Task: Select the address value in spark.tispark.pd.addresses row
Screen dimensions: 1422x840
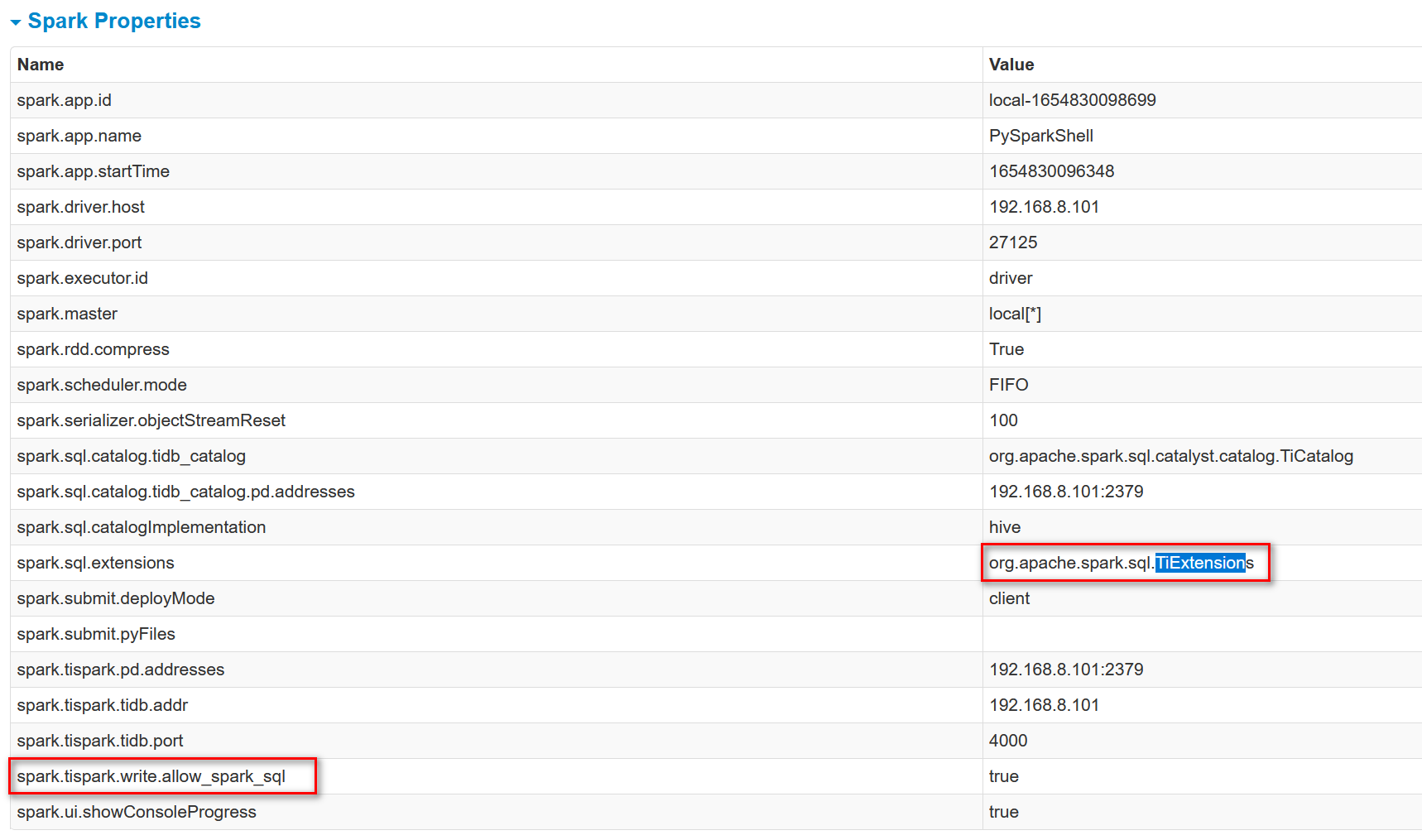Action: tap(1066, 670)
